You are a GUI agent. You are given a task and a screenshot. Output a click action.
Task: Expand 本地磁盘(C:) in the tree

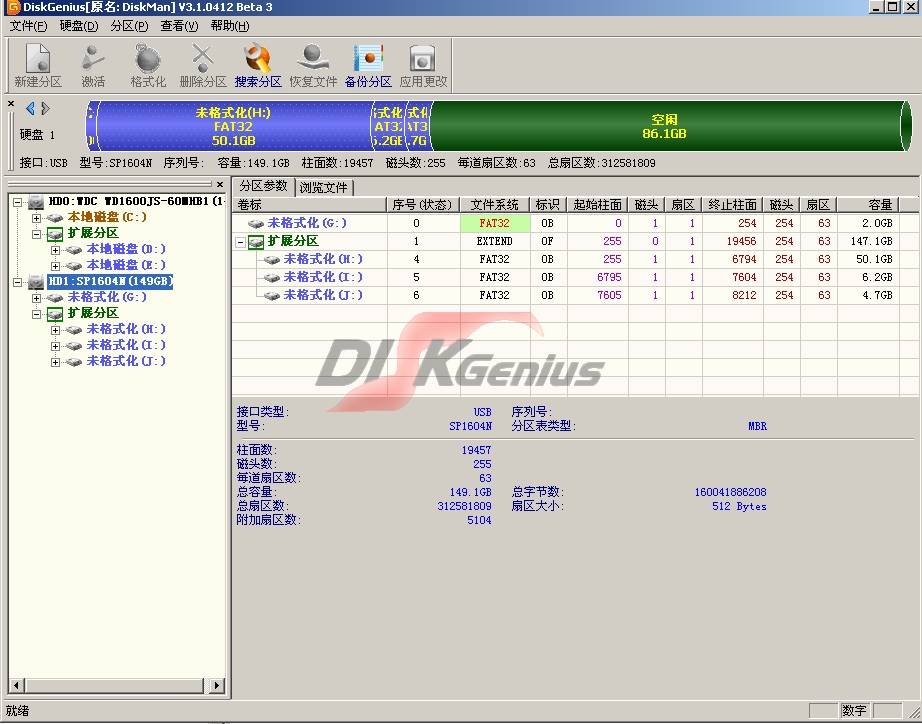click(x=36, y=218)
